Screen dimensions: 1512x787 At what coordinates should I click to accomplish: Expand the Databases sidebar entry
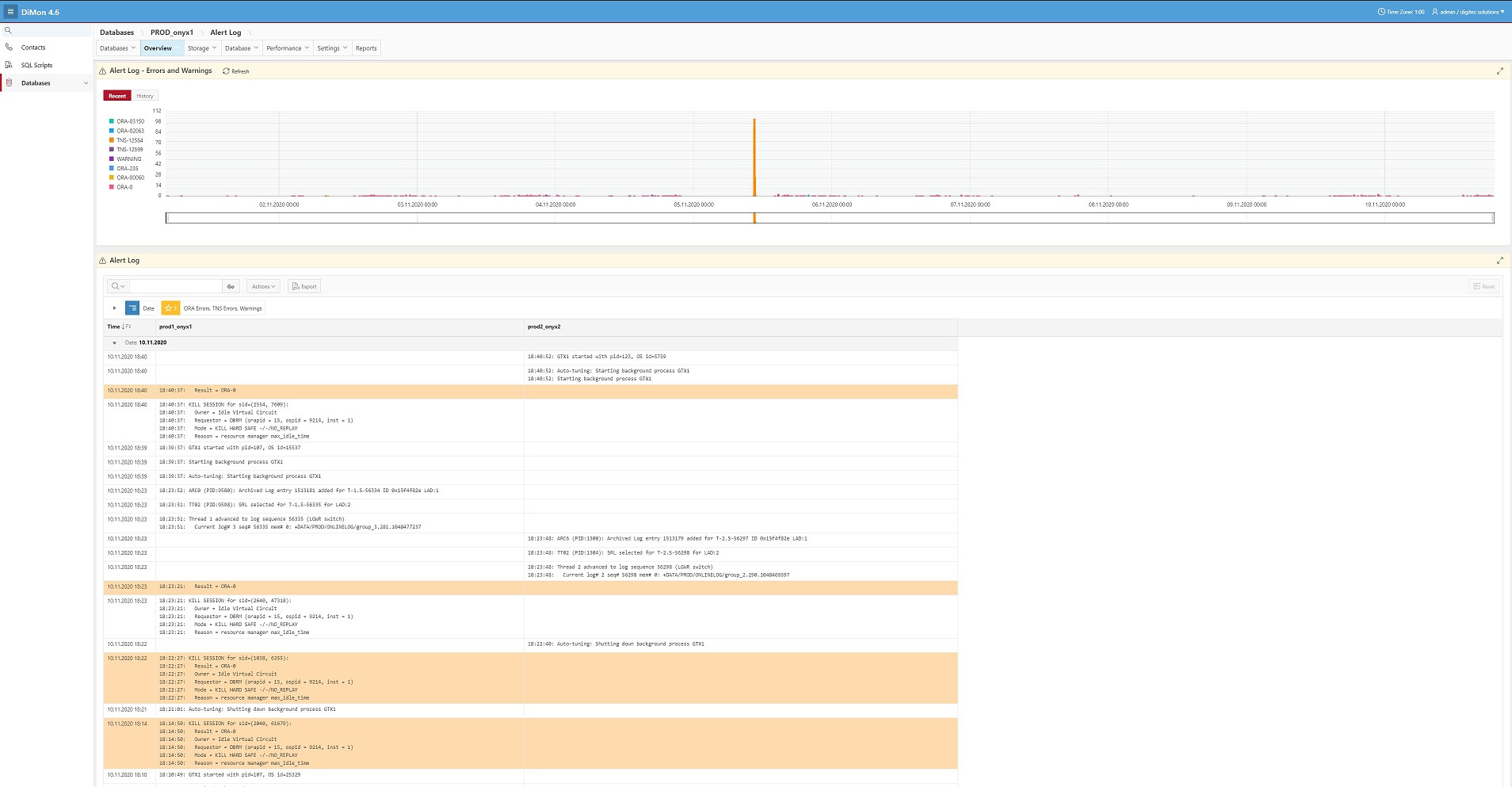[x=86, y=83]
